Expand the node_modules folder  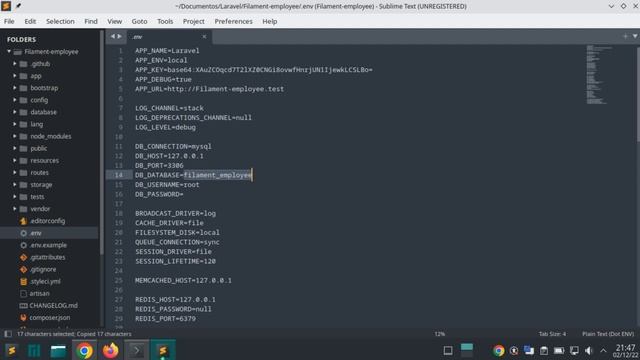pos(15,136)
